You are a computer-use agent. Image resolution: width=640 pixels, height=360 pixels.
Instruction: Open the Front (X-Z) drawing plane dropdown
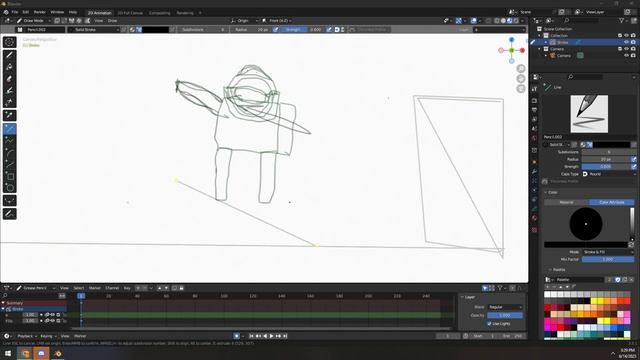point(278,20)
